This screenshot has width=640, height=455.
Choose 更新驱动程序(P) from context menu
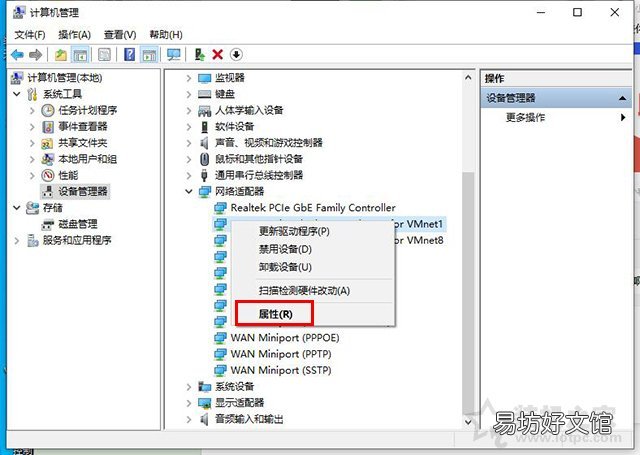pos(294,231)
